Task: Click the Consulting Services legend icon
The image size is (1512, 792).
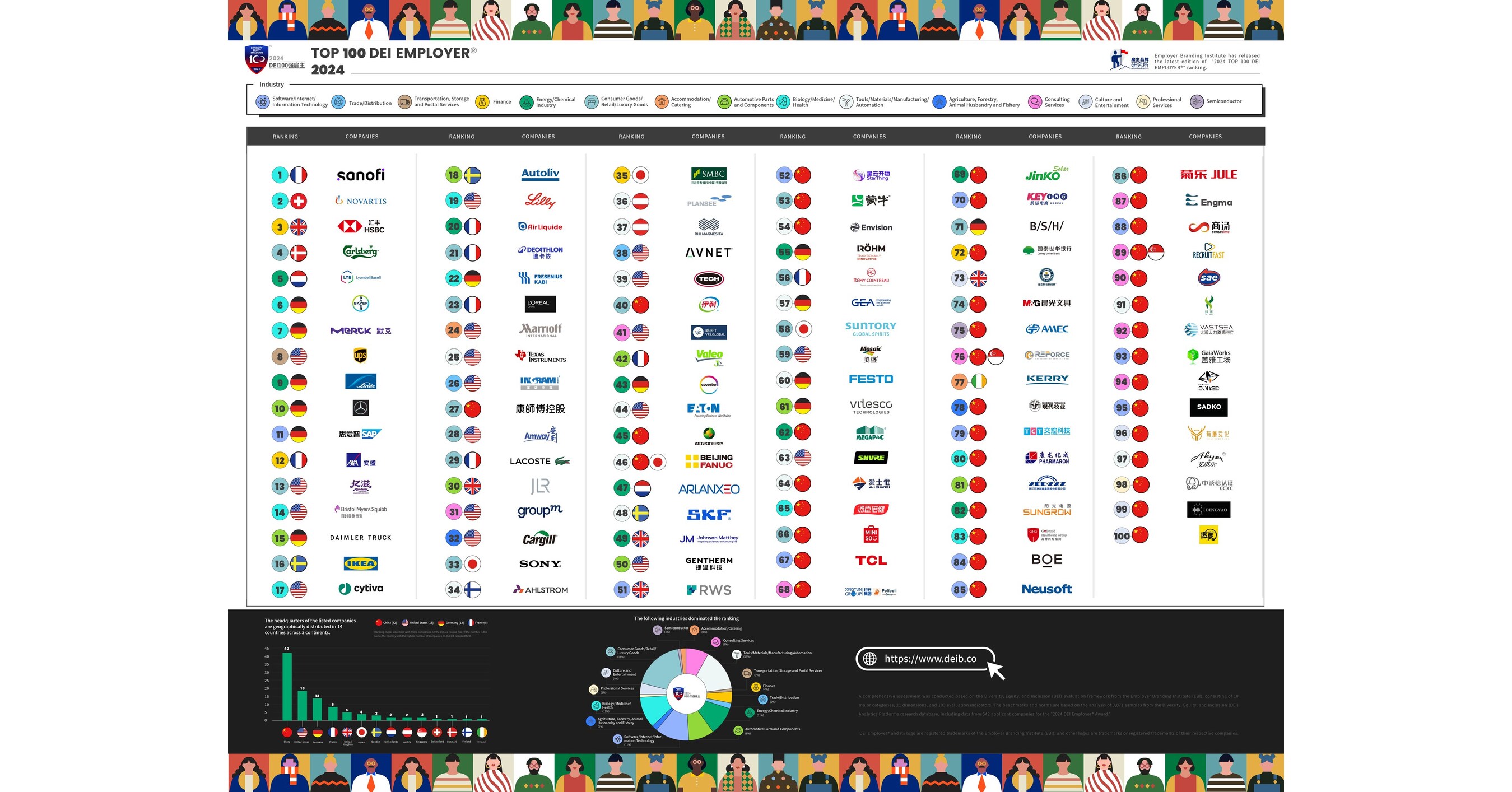Action: (x=1034, y=102)
